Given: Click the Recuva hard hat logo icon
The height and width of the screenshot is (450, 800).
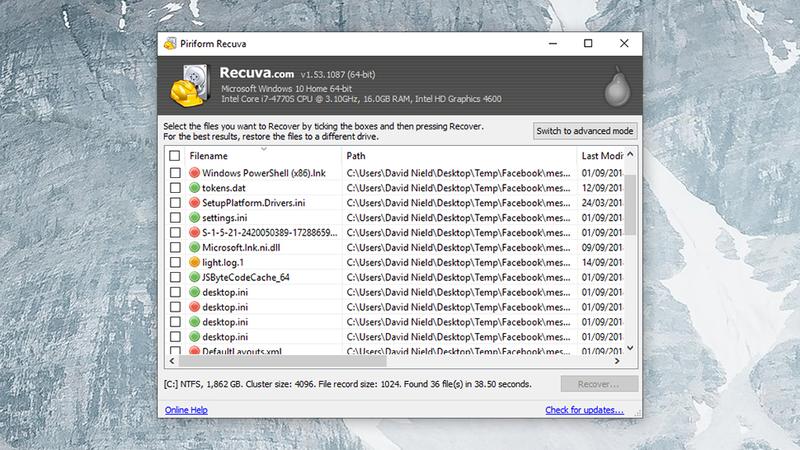Looking at the screenshot, I should tap(191, 86).
